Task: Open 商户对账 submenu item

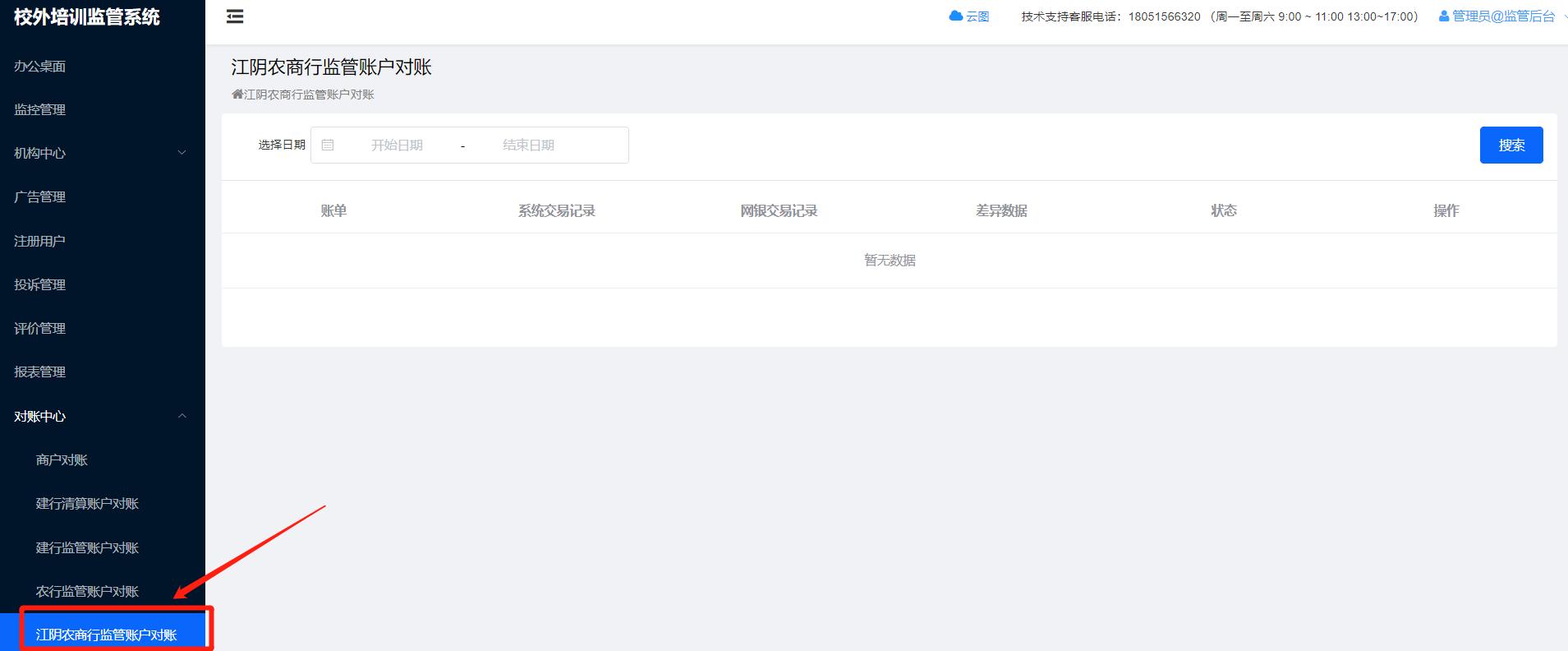Action: click(x=62, y=460)
